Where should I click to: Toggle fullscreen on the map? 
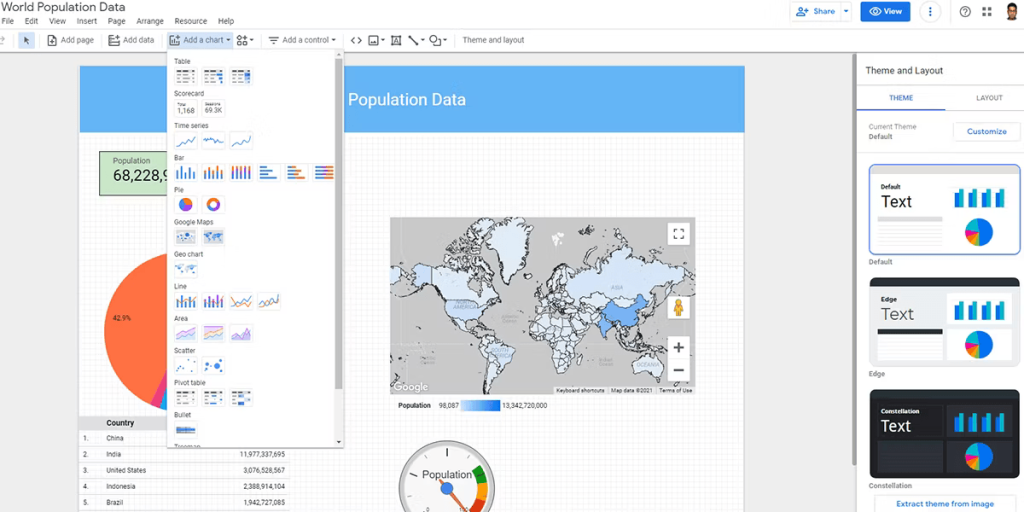tap(679, 234)
